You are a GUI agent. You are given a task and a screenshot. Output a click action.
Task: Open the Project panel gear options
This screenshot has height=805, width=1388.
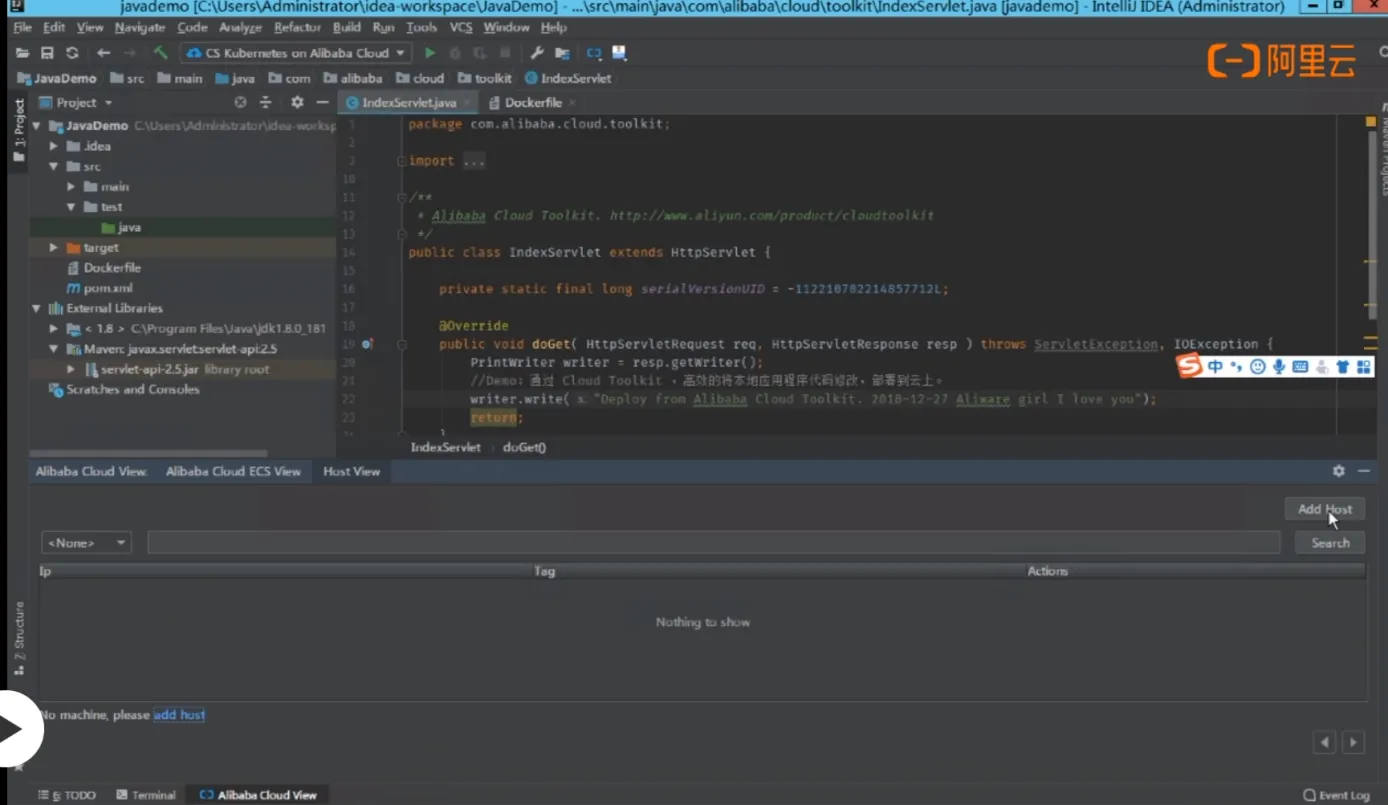pyautogui.click(x=297, y=102)
